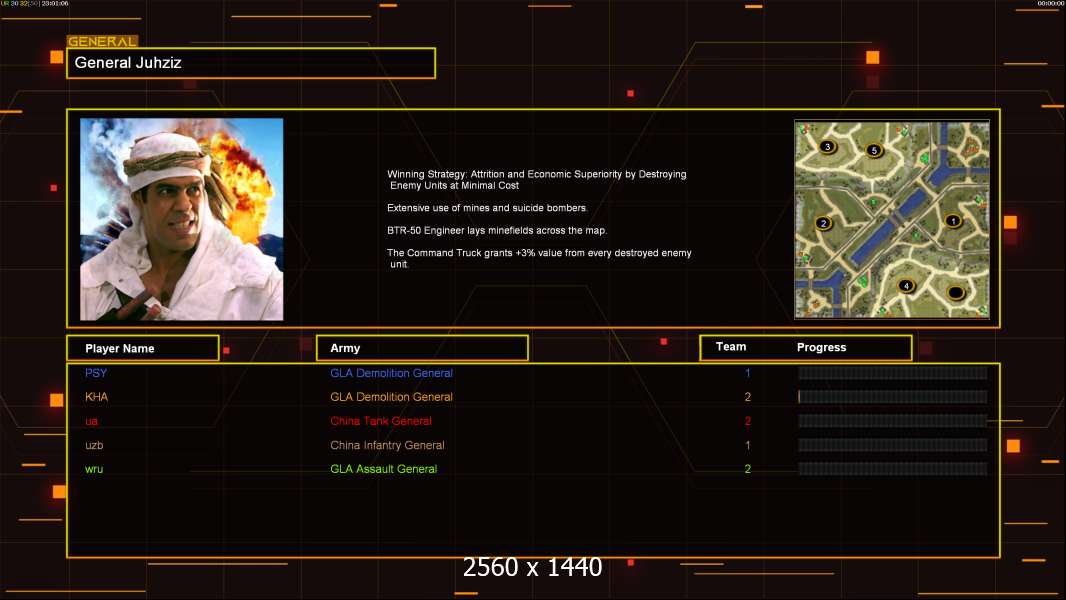Click the empty black start slot on minimap

tap(955, 293)
